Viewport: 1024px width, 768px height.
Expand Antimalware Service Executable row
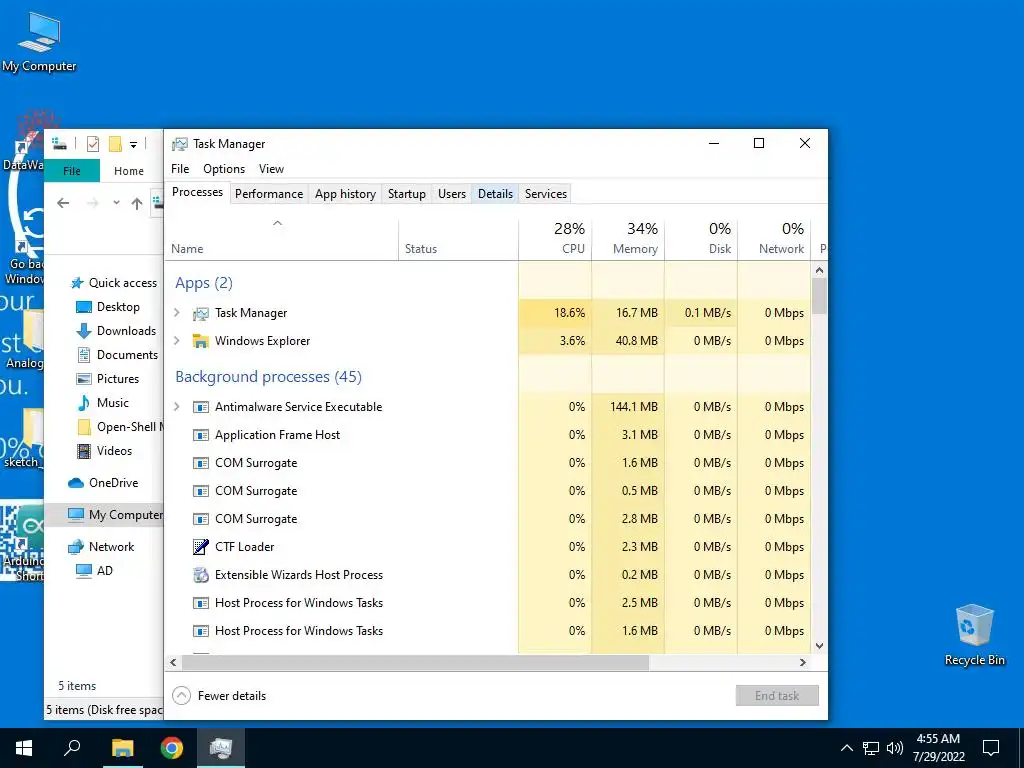pos(176,407)
